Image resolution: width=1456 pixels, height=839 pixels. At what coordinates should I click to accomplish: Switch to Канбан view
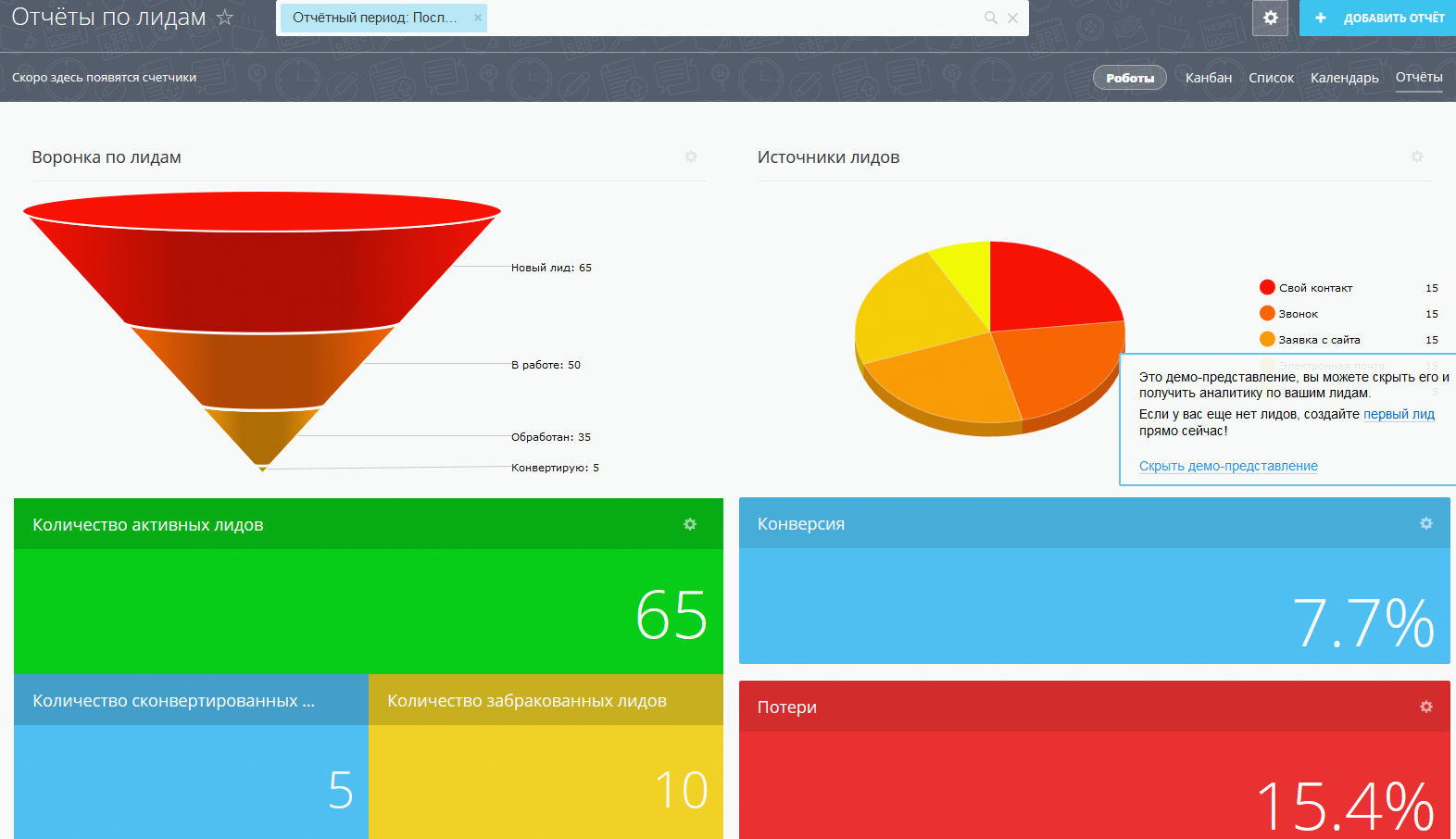(x=1209, y=78)
